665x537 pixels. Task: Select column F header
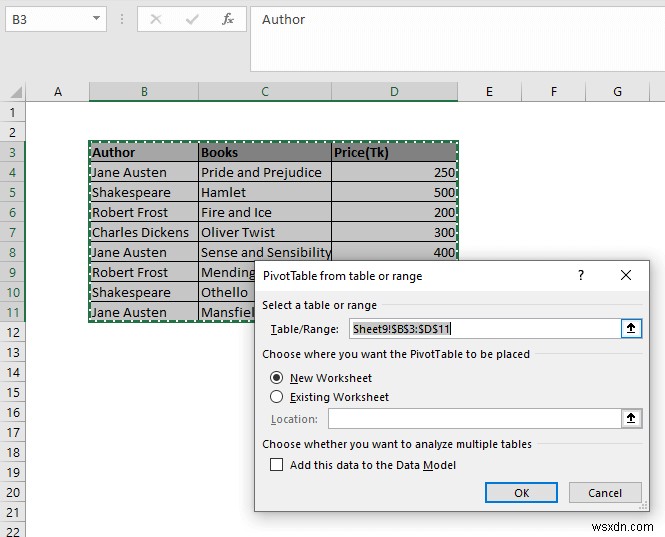pos(553,92)
